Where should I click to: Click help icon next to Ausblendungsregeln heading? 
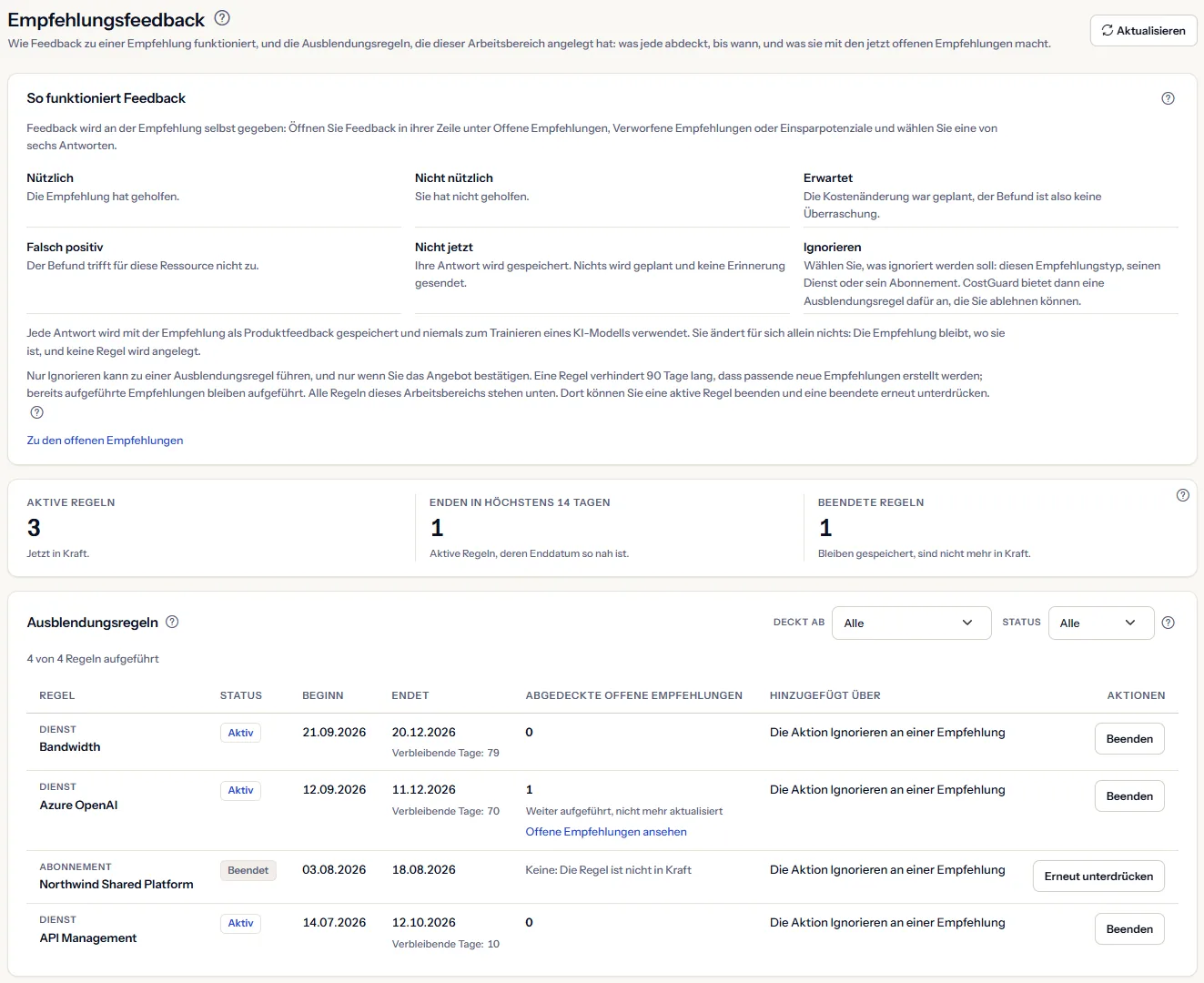point(172,622)
